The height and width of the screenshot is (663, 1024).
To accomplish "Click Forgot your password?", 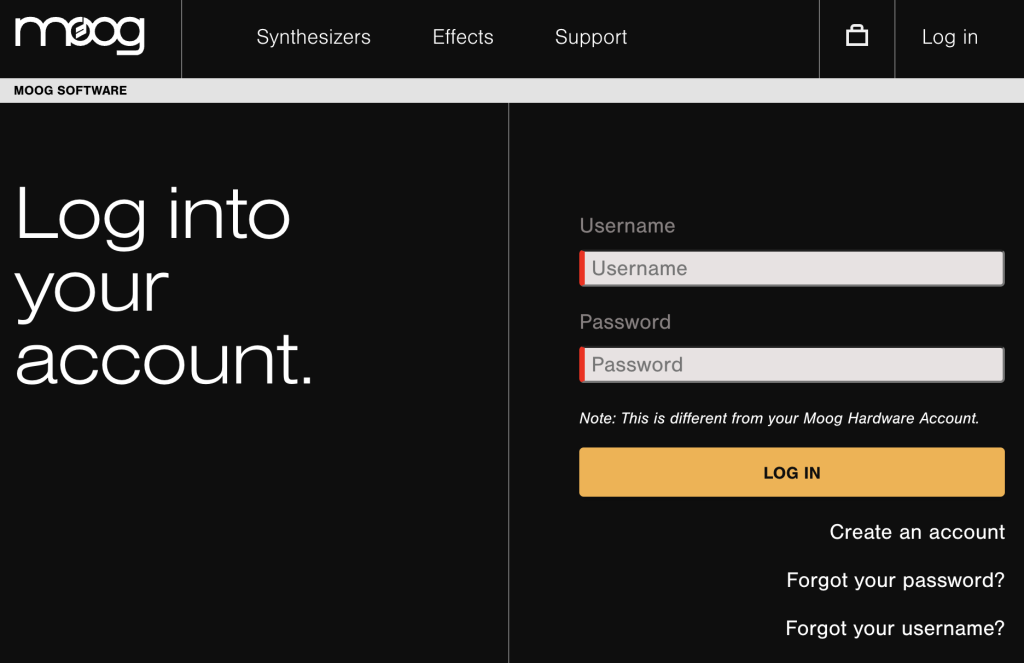I will coord(894,580).
